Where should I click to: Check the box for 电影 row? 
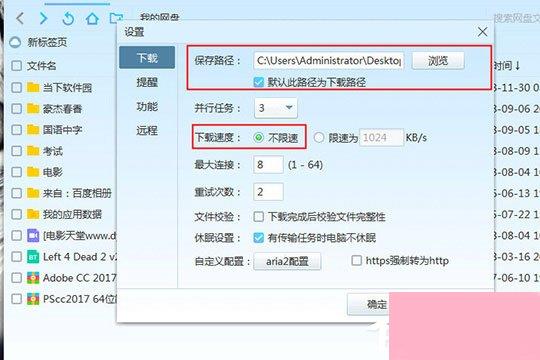(16, 172)
